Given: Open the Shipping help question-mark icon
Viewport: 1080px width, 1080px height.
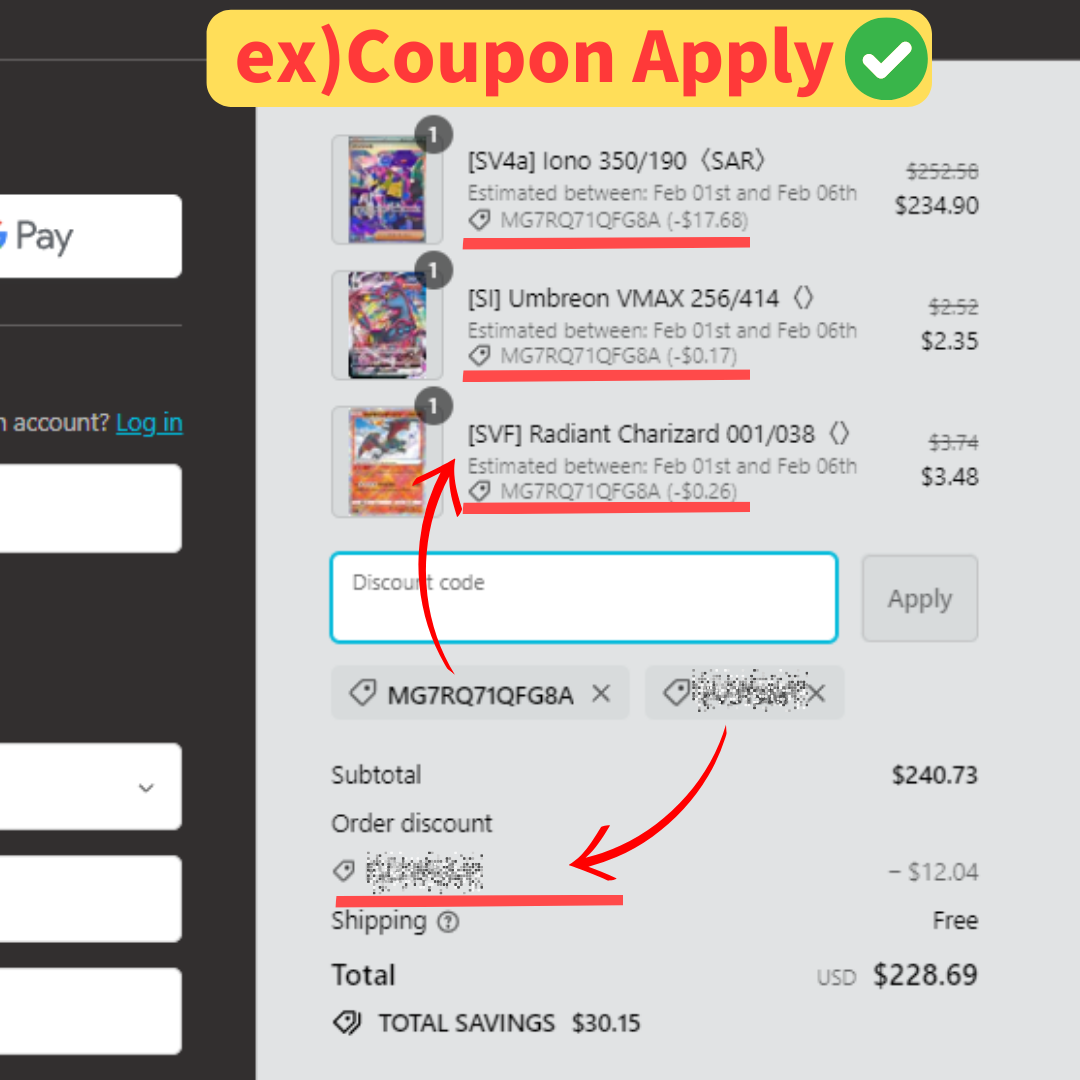Looking at the screenshot, I should pos(448,922).
